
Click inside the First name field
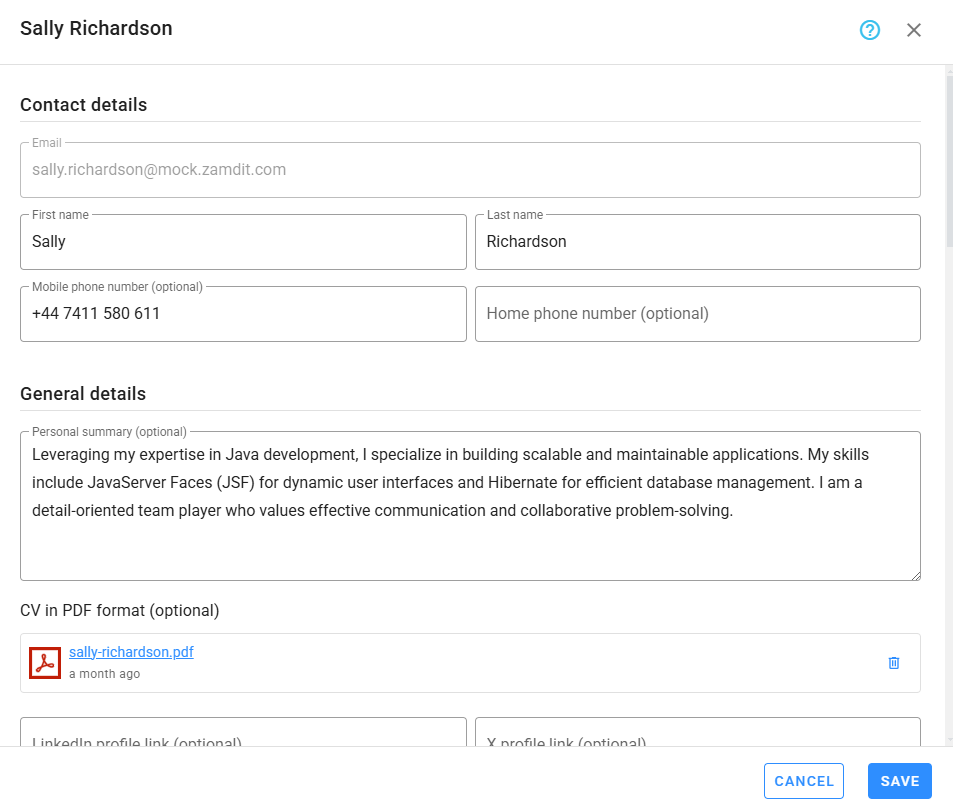pos(243,241)
